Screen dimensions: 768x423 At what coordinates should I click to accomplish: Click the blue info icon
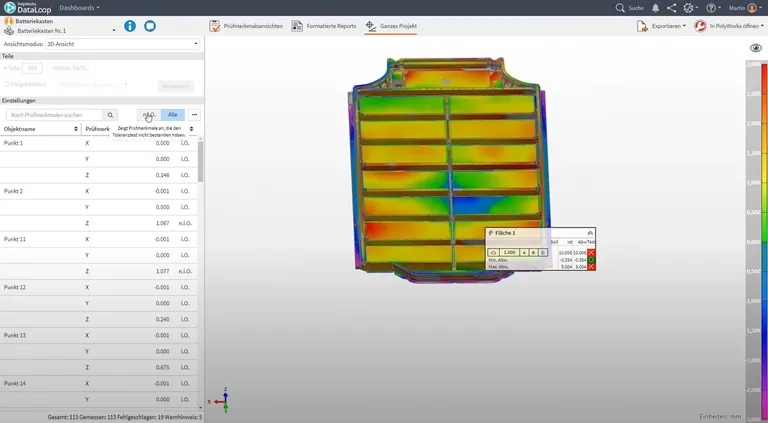pos(130,26)
